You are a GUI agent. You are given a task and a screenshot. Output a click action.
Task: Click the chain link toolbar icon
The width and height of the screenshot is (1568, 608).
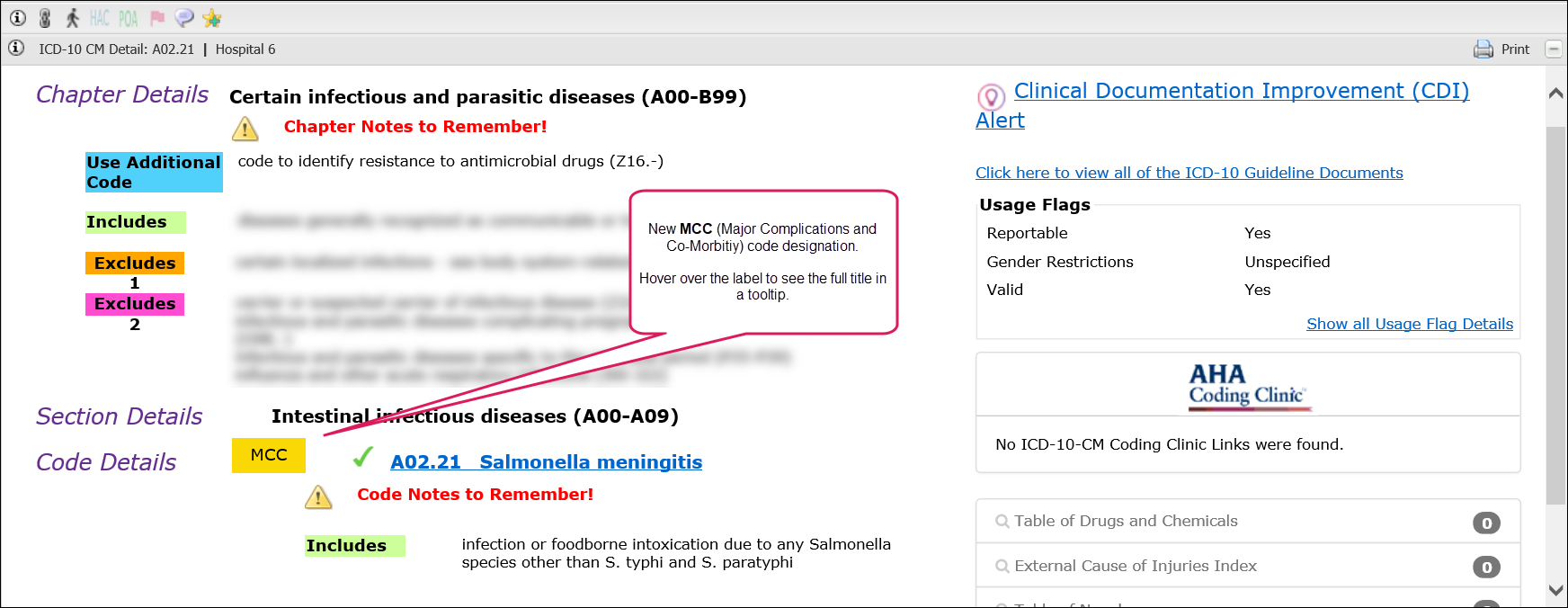pos(45,18)
